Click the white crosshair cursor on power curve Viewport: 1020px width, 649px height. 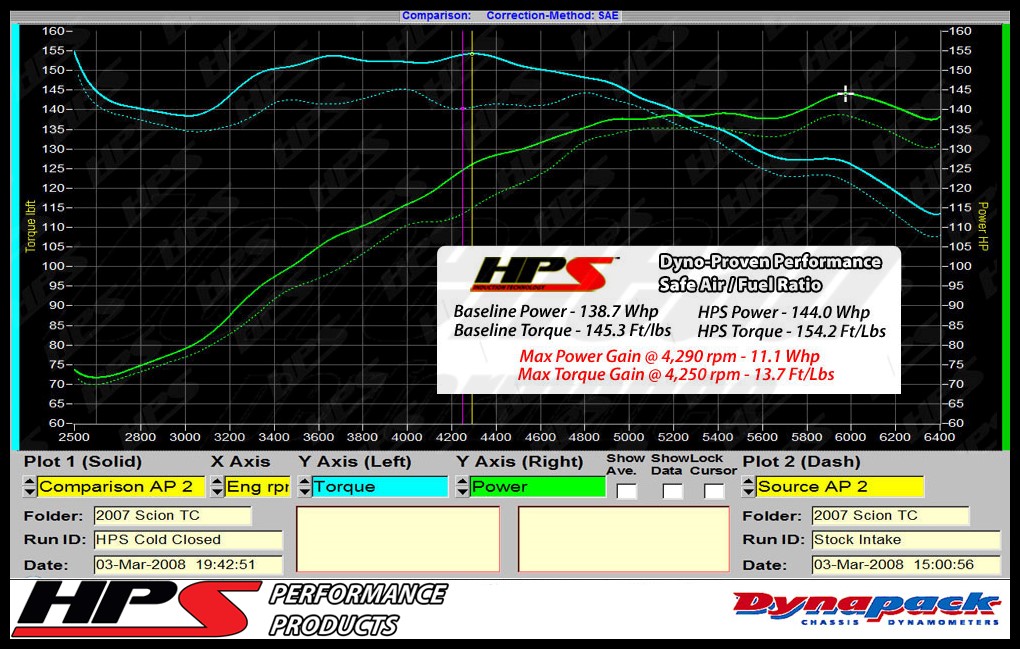(x=845, y=94)
